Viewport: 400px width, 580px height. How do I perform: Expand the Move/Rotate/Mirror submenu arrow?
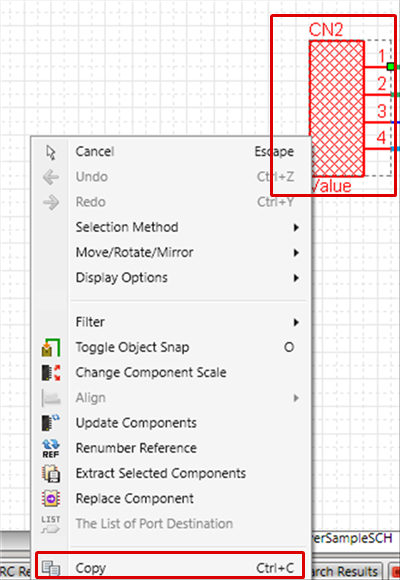296,253
